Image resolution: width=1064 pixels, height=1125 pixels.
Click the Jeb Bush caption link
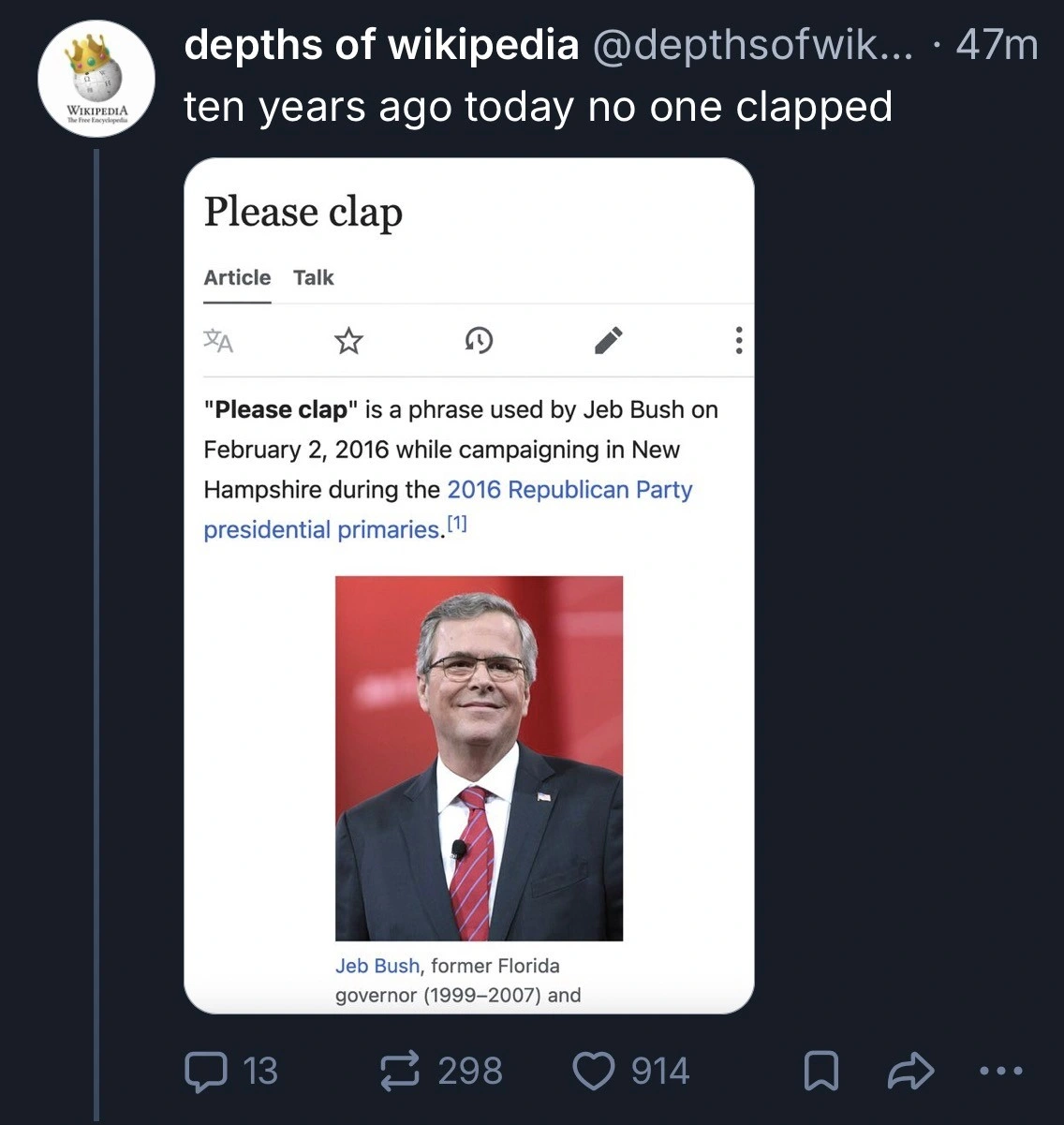pyautogui.click(x=377, y=965)
